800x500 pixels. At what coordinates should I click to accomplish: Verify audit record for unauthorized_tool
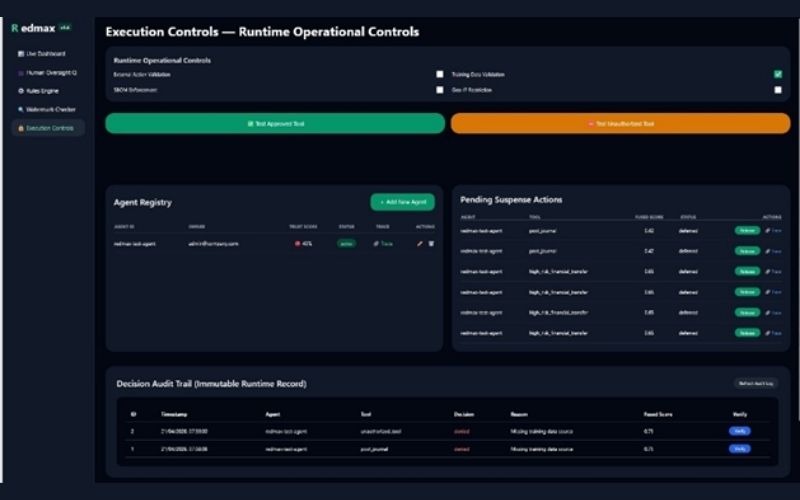(x=739, y=431)
